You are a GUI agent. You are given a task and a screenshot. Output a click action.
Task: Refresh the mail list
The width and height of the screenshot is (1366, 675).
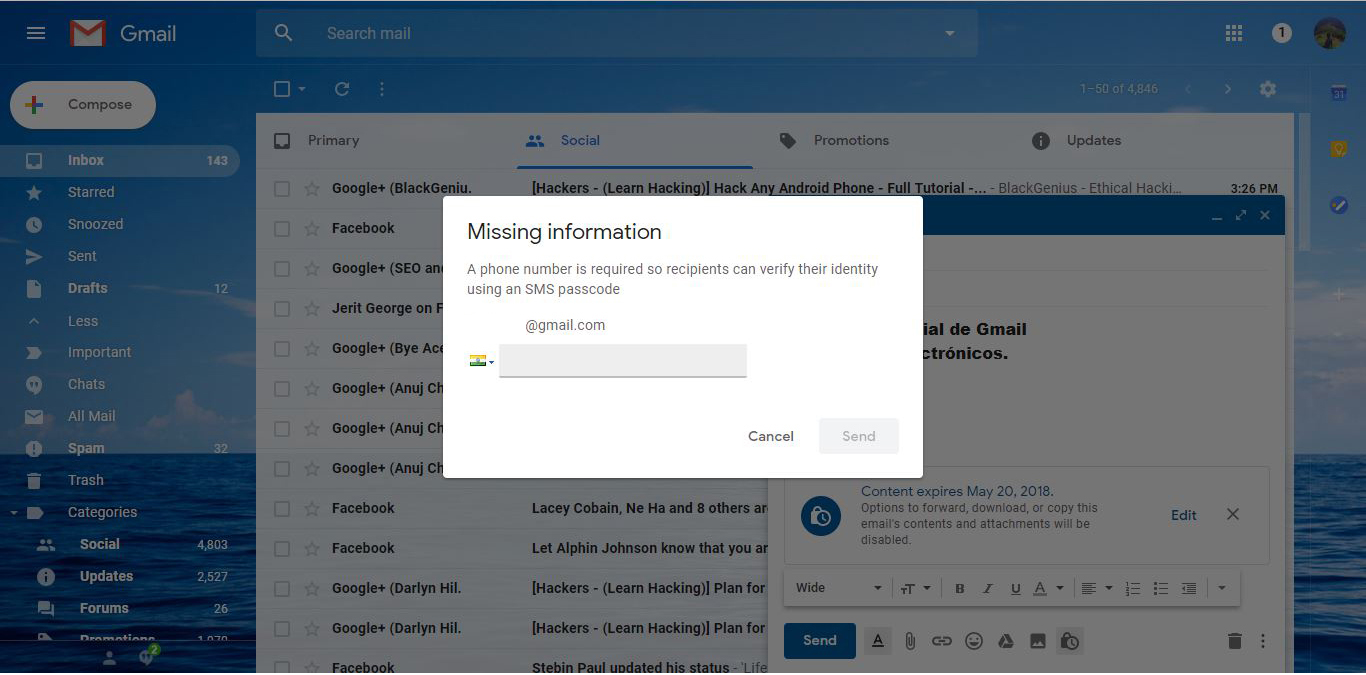[342, 89]
